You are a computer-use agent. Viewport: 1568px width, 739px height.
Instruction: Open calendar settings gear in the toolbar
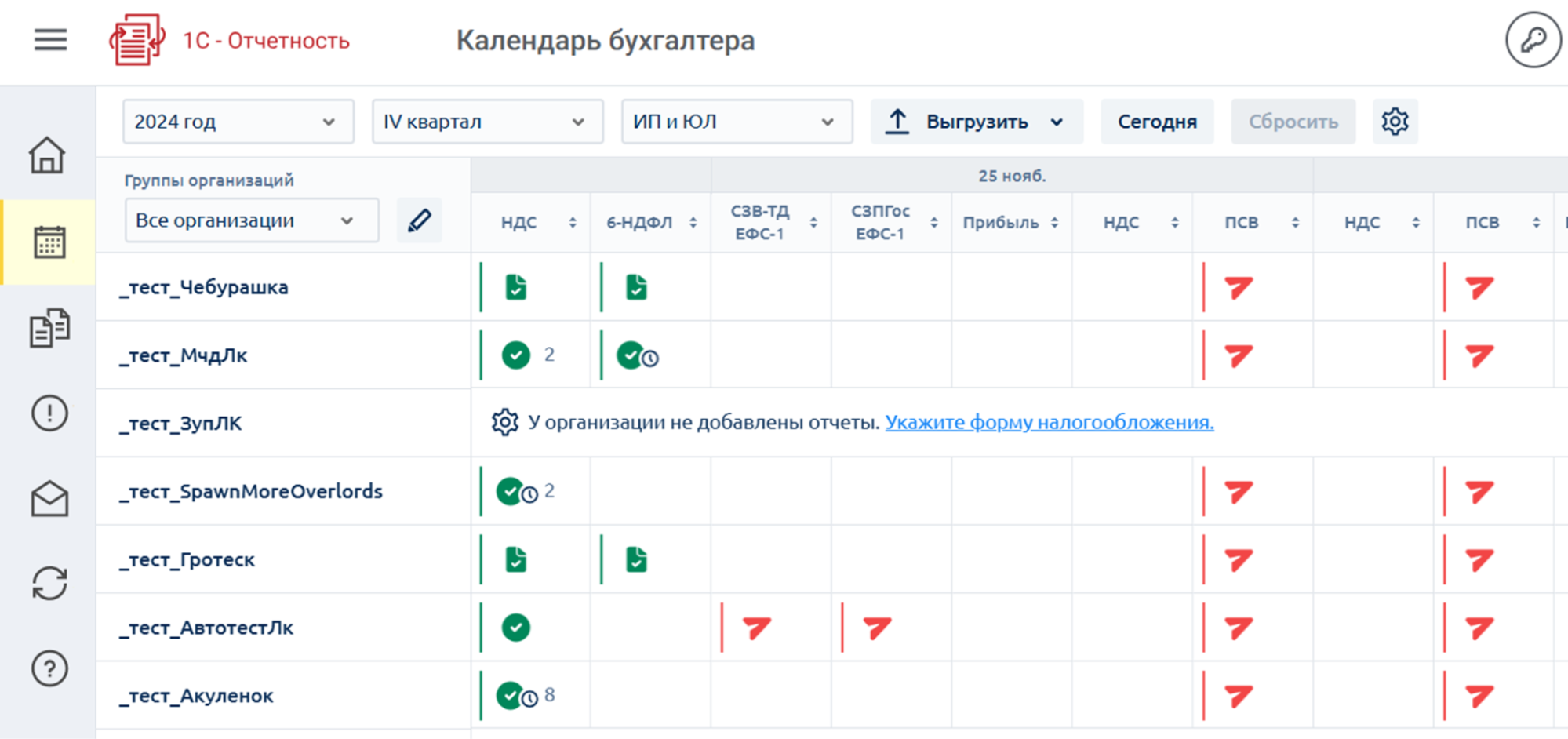[1395, 122]
